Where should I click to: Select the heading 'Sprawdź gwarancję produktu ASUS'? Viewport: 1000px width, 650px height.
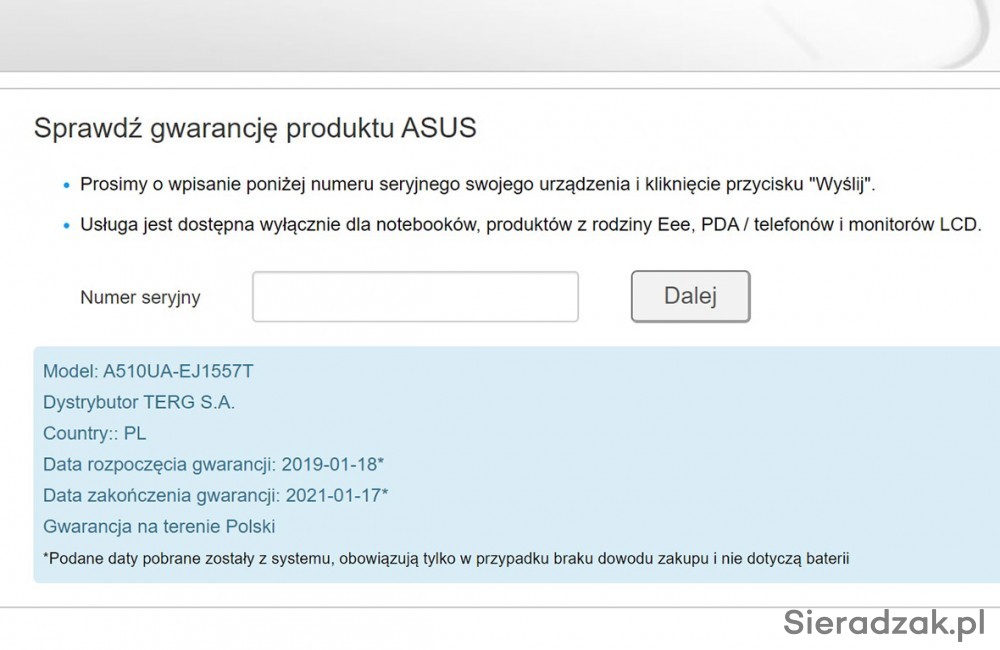pos(255,128)
